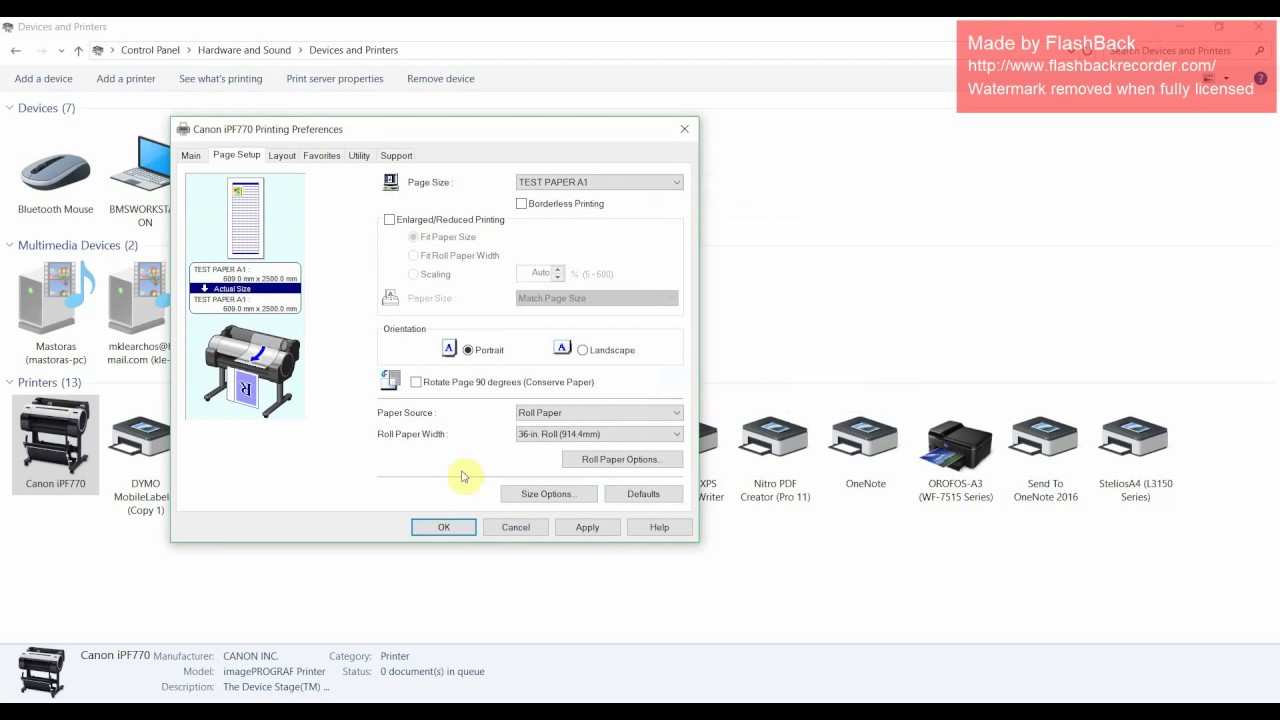Image resolution: width=1280 pixels, height=720 pixels.
Task: Open the Paper Source dropdown
Action: [x=599, y=412]
